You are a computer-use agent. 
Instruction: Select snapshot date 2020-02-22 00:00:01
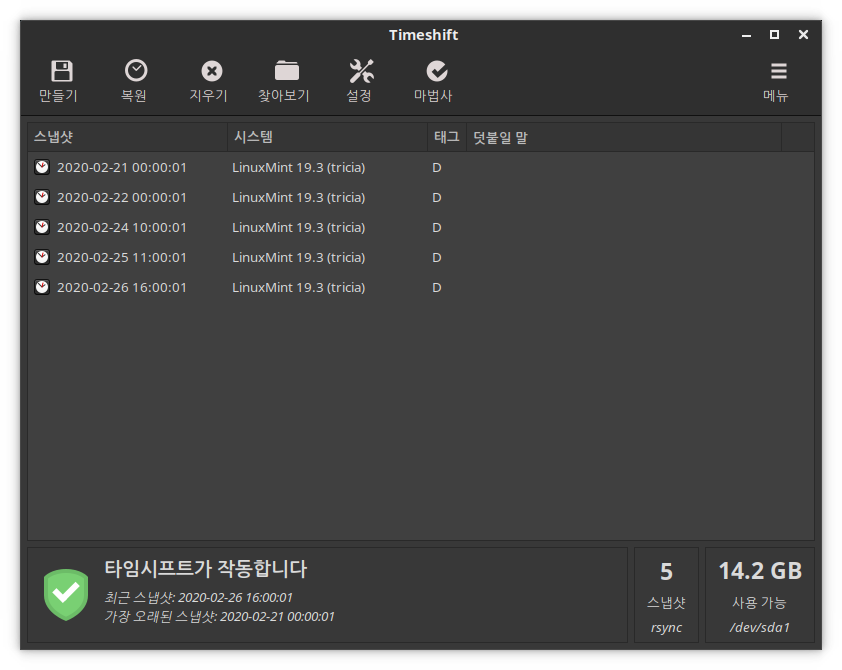[122, 198]
